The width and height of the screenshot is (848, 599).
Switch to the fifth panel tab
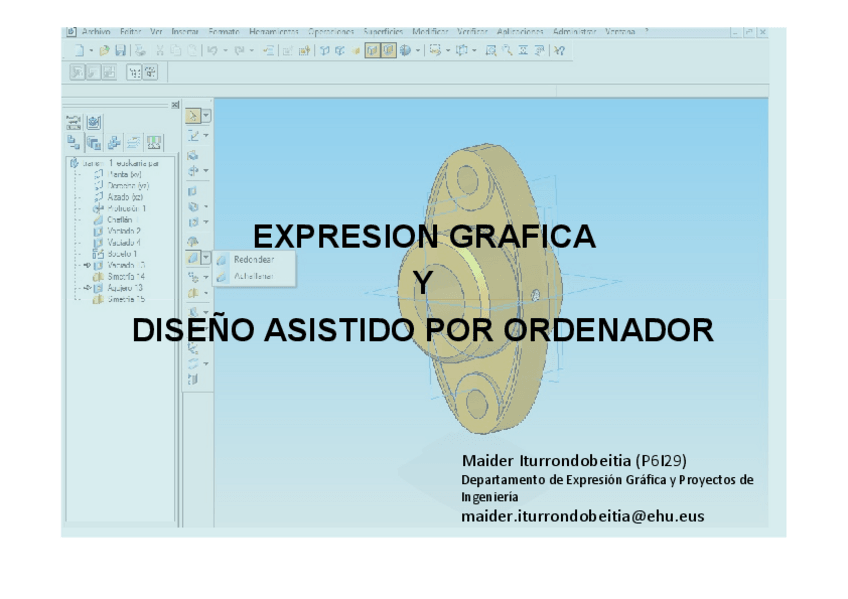click(154, 143)
